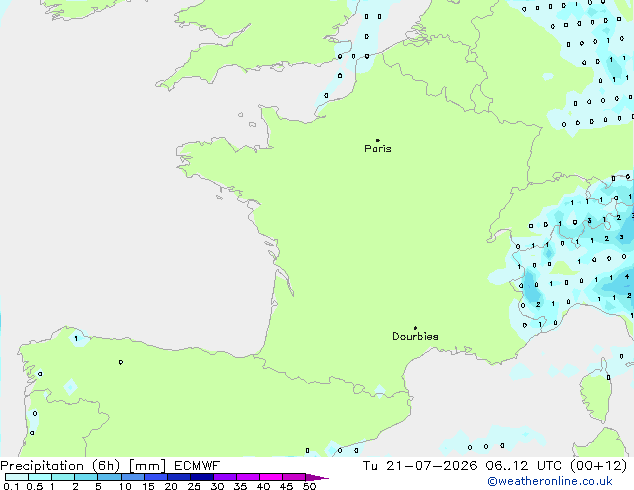Pick the 15–20 mm blue legend swatch
The width and height of the screenshot is (634, 490).
[156, 477]
